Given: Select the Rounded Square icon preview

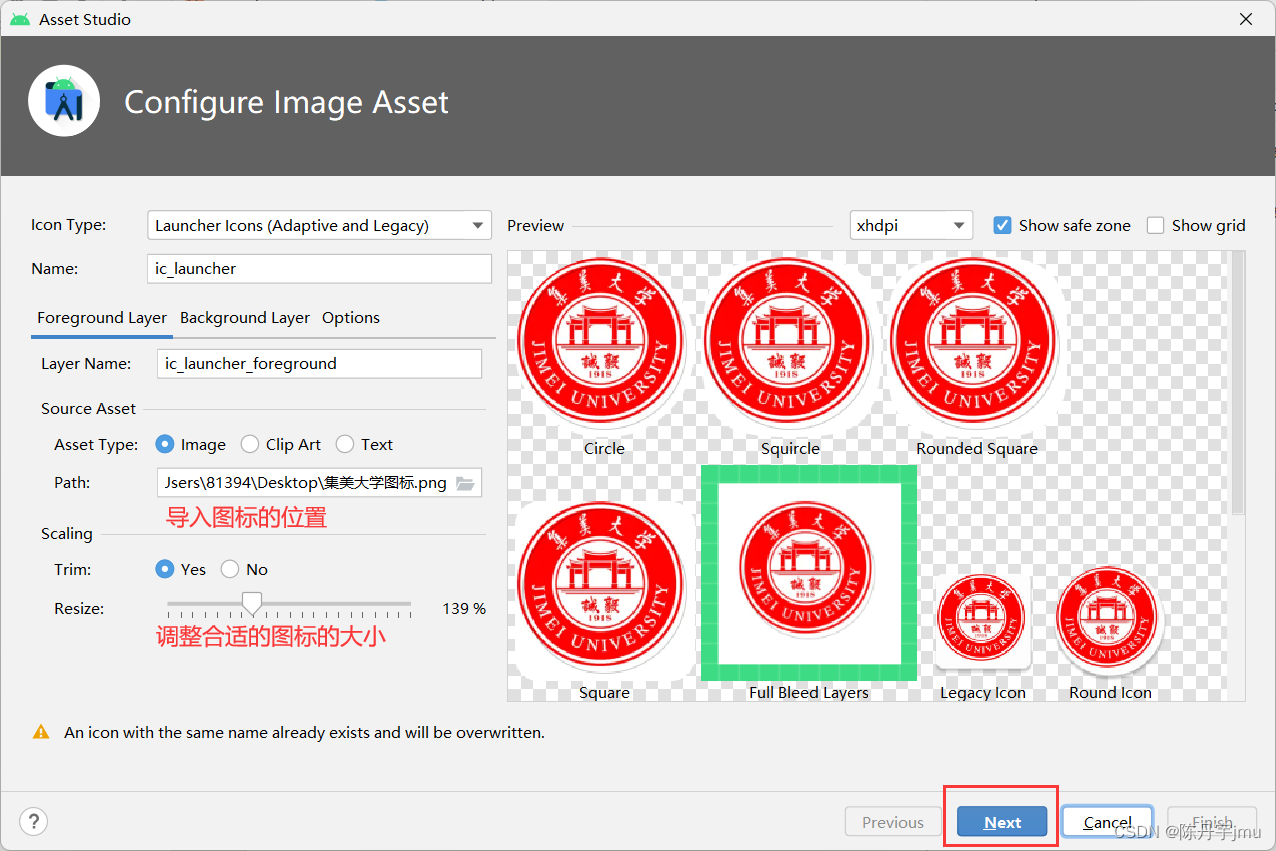Looking at the screenshot, I should pyautogui.click(x=976, y=340).
